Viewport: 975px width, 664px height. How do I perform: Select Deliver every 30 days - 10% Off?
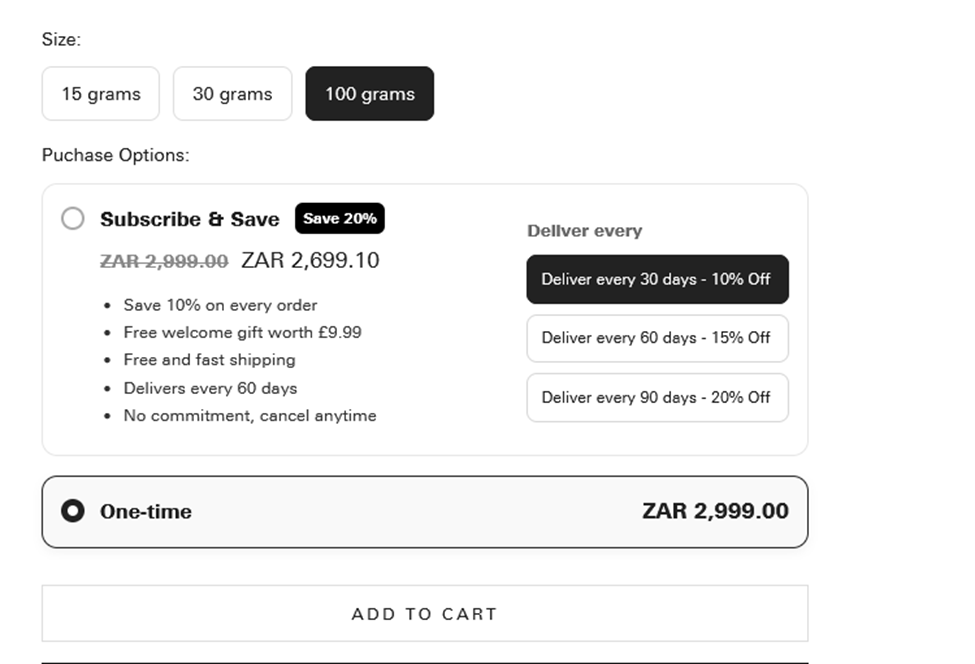click(x=657, y=279)
